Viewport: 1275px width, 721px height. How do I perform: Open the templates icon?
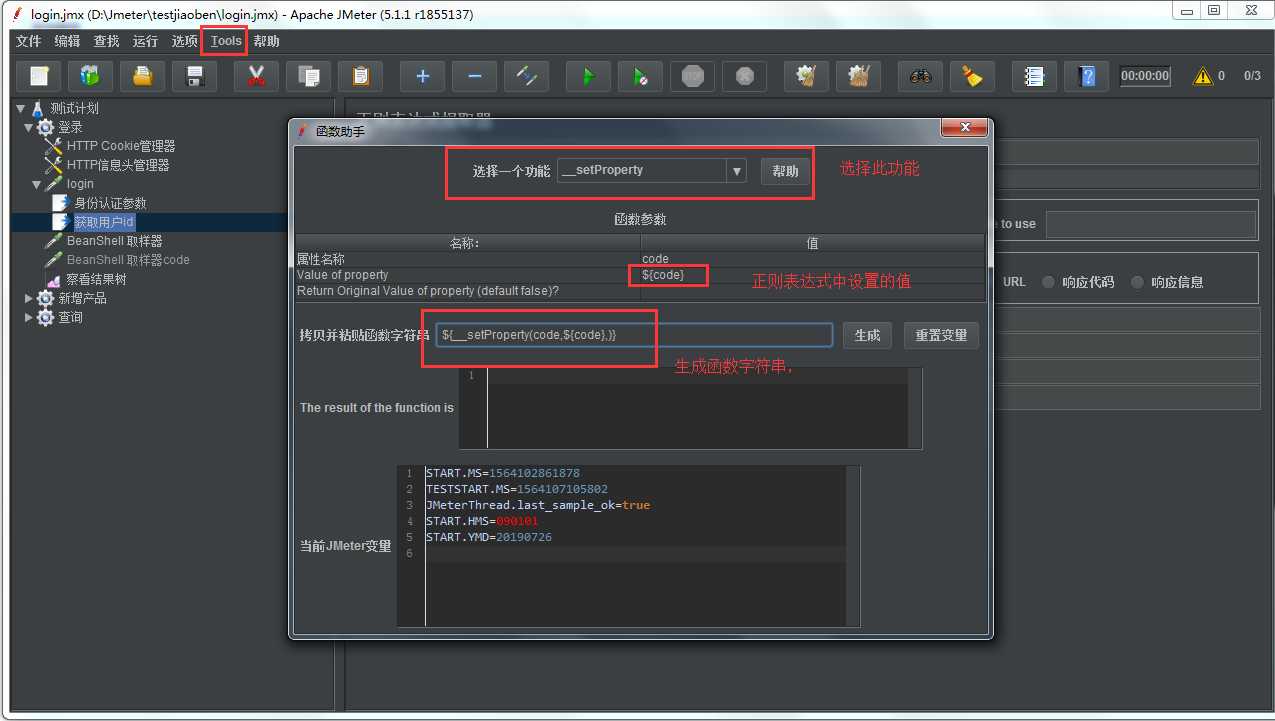point(91,76)
